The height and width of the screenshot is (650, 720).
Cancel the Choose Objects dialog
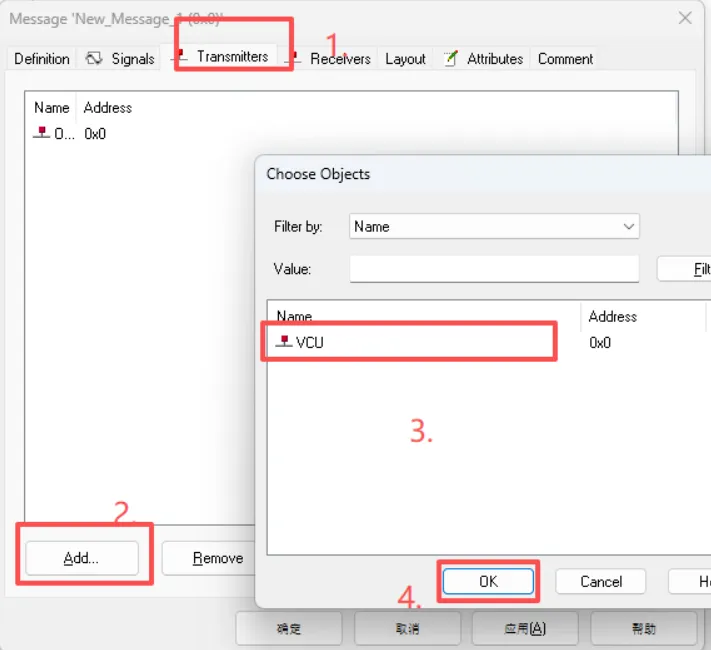coord(600,581)
